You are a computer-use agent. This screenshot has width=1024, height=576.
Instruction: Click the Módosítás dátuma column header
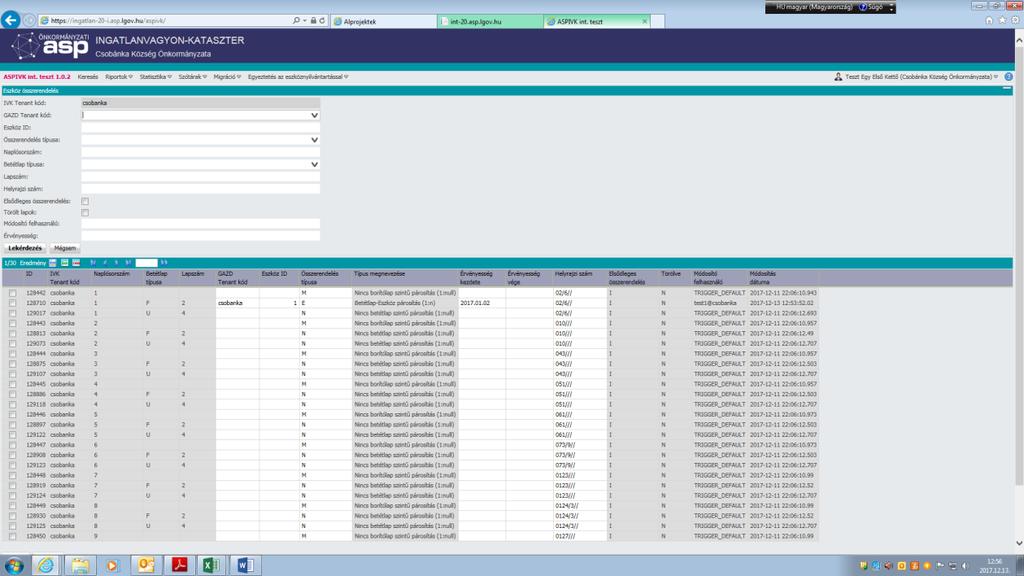coord(763,278)
